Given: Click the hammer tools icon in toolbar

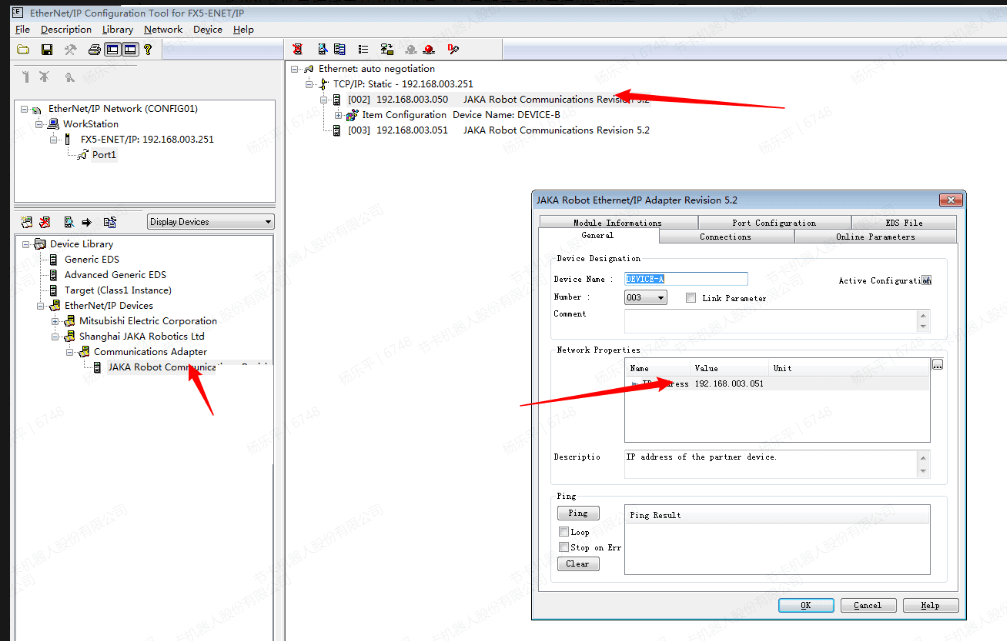Looking at the screenshot, I should tap(70, 49).
